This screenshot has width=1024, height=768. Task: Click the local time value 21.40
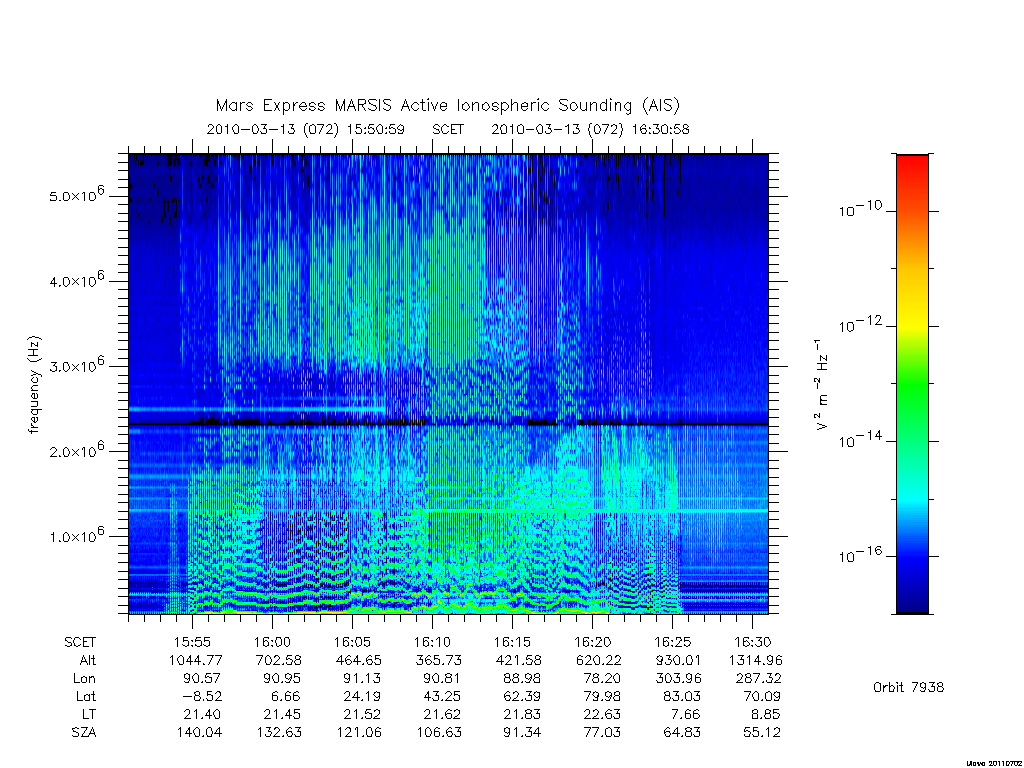[202, 714]
